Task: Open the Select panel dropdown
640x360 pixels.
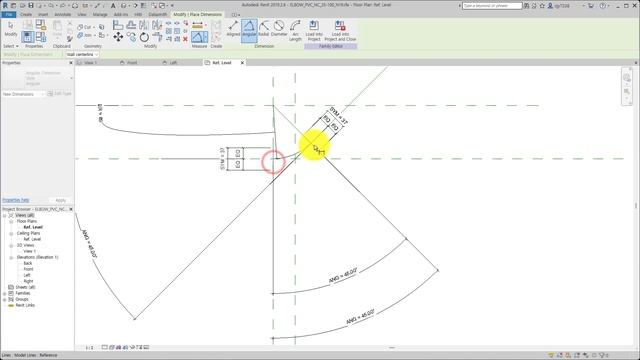Action: (11, 46)
